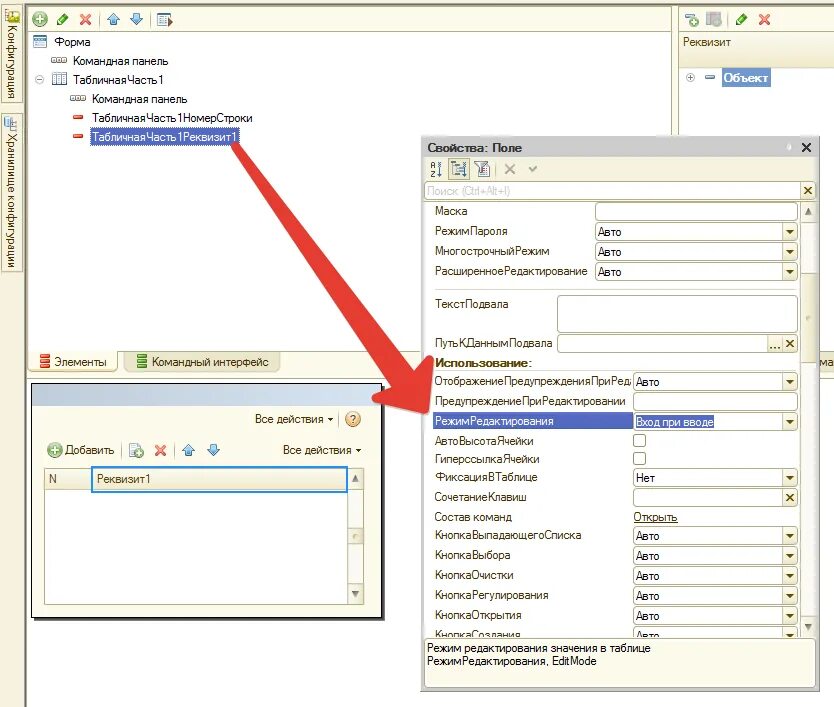834x707 pixels.
Task: Open КнопкаОткрытия dropdown
Action: point(790,616)
